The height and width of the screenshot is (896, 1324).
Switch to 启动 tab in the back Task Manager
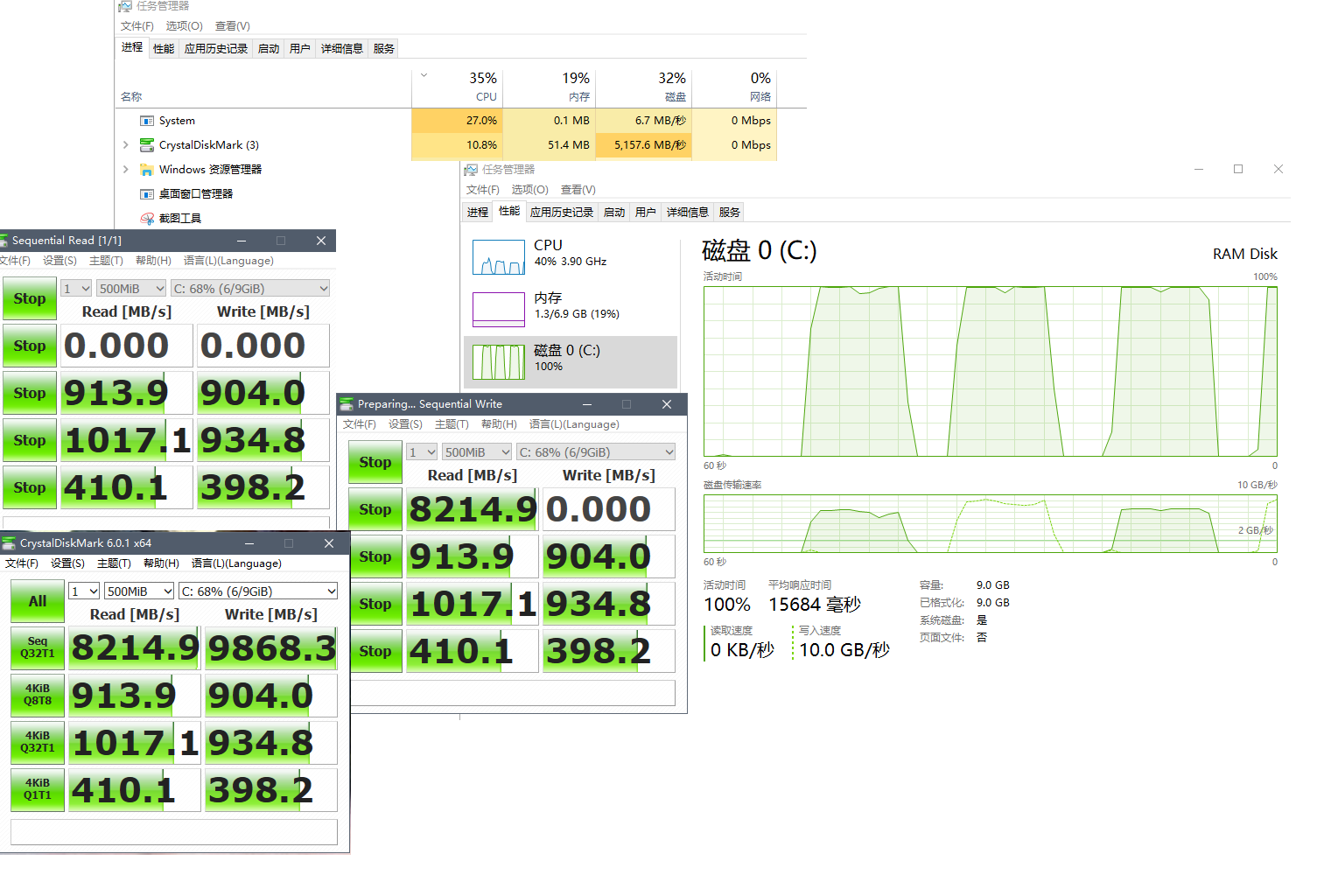point(269,49)
